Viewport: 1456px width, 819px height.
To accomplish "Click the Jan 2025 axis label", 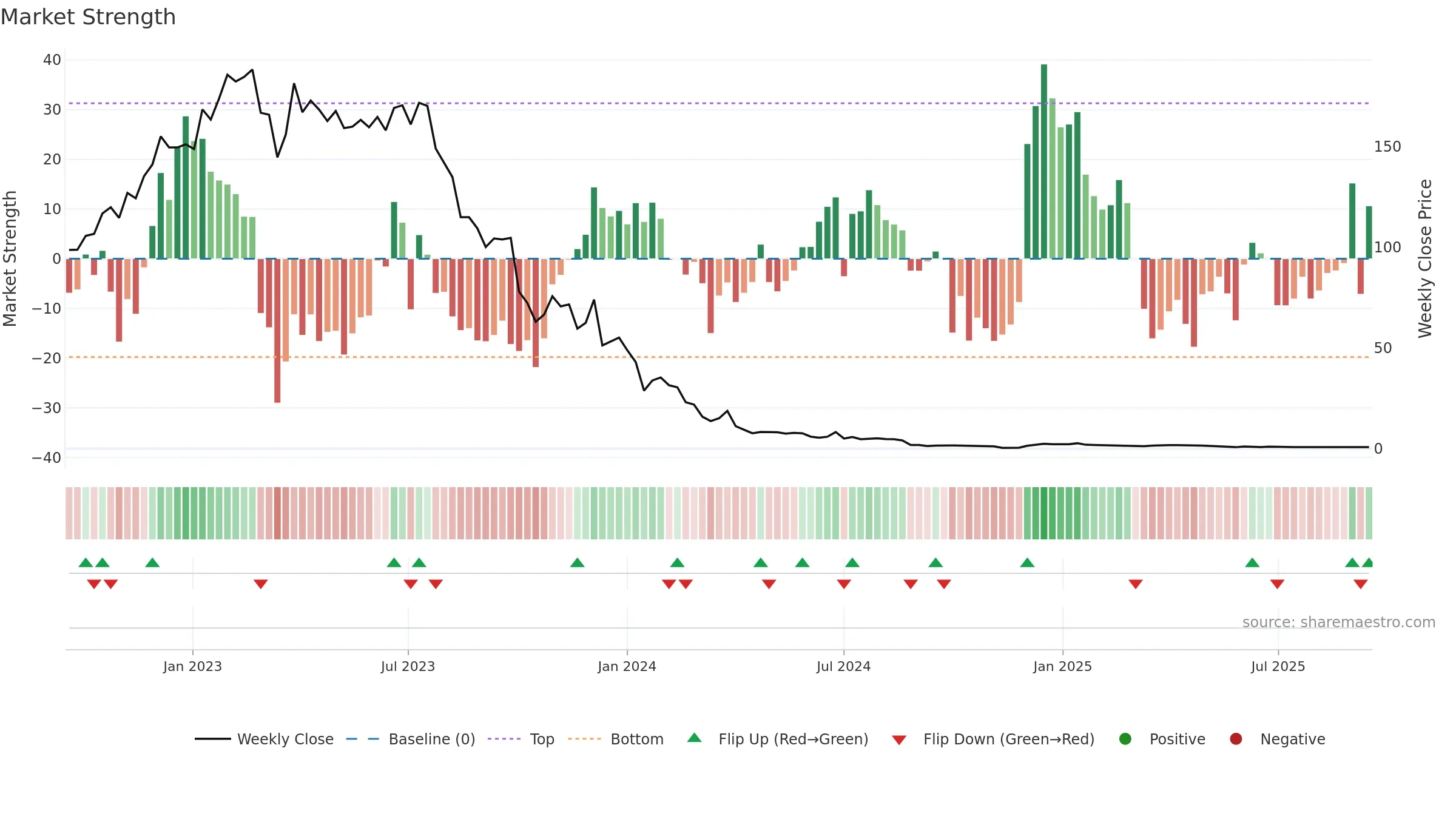I will coord(1062,666).
